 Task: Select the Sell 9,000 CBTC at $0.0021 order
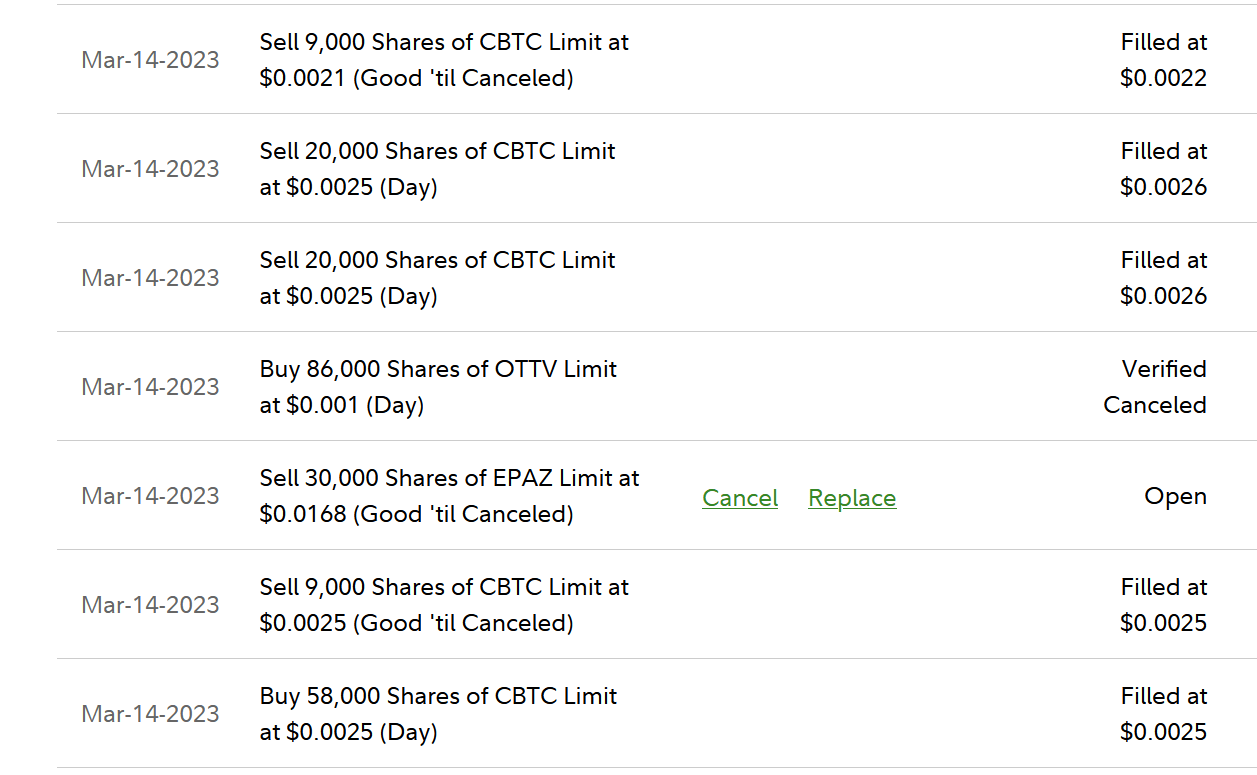444,60
